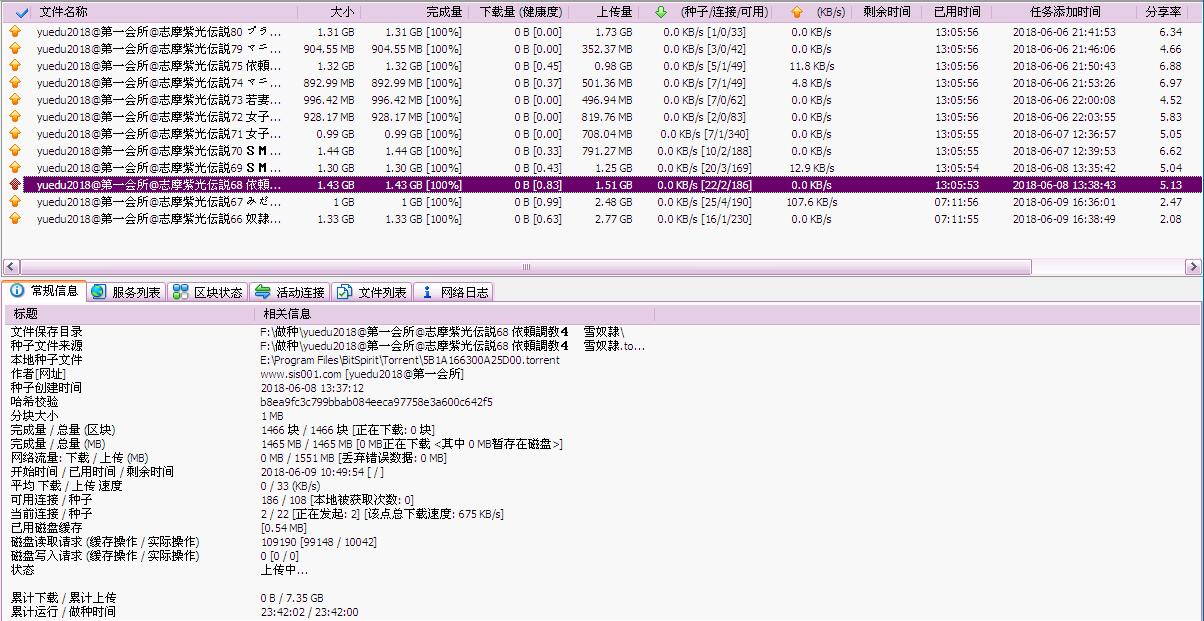Show the 活动连接 tab
This screenshot has height=621, width=1204.
[290, 292]
